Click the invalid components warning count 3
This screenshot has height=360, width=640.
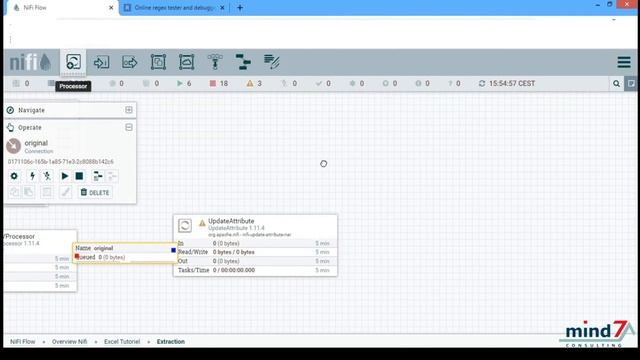click(254, 83)
